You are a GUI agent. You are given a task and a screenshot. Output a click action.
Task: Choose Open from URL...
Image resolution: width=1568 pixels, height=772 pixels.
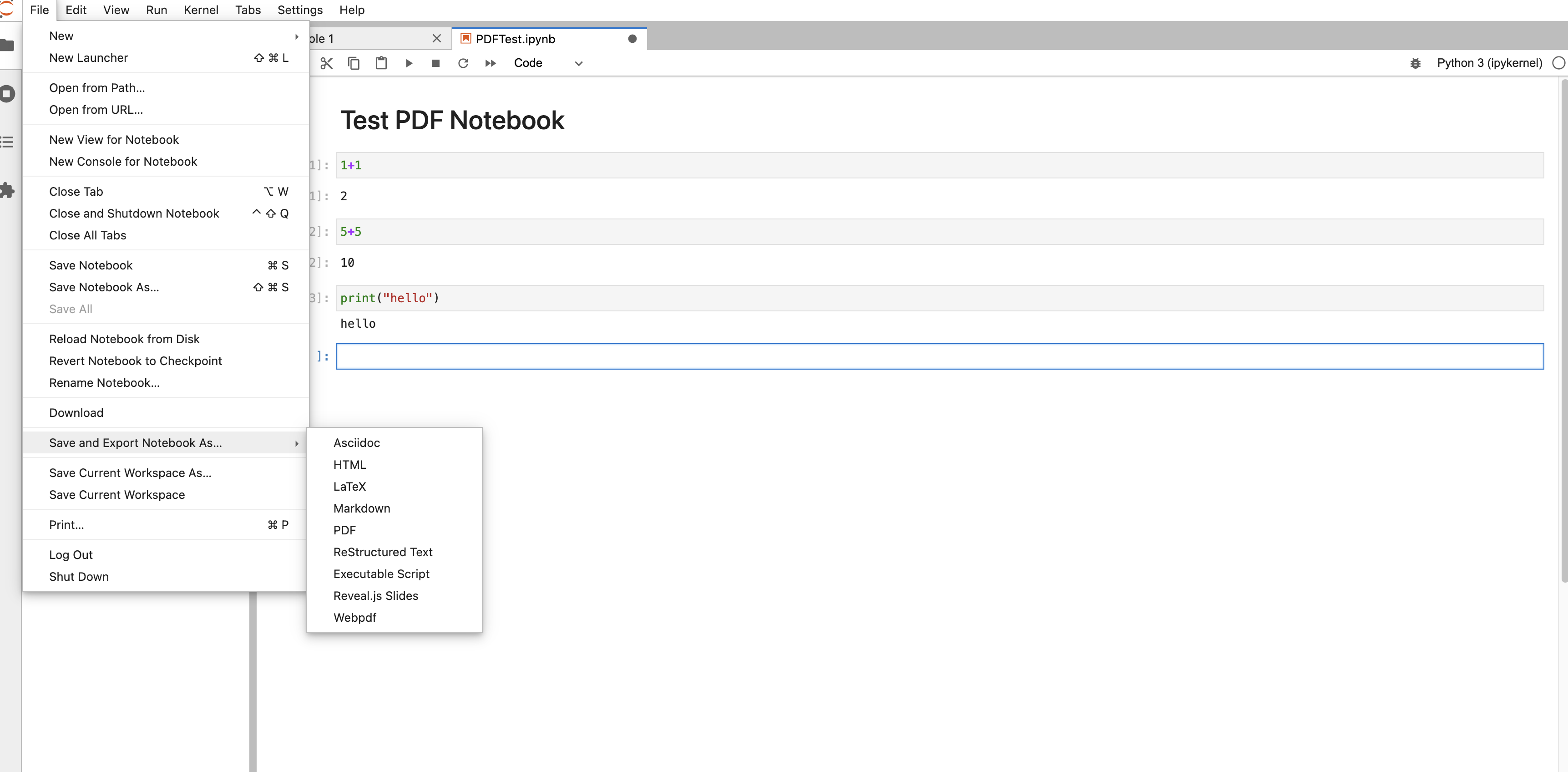[166, 110]
